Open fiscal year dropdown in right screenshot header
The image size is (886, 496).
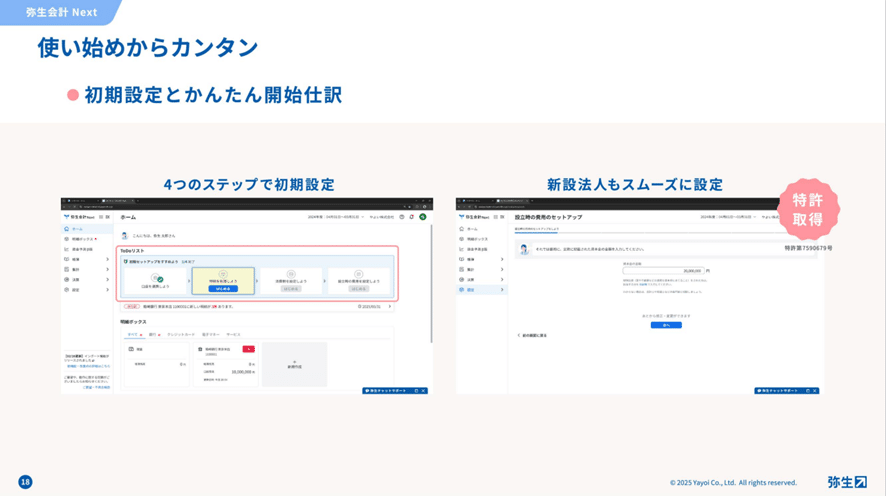click(728, 217)
